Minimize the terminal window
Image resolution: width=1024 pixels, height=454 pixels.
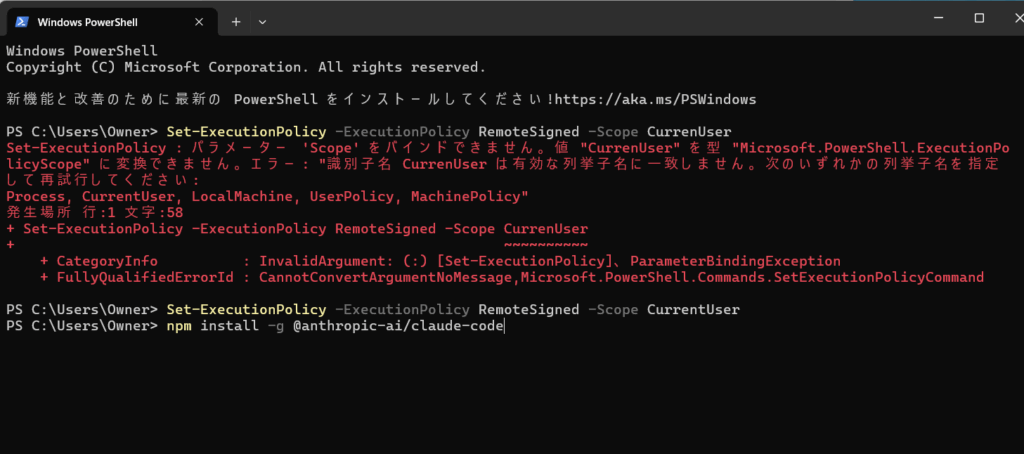[x=932, y=18]
